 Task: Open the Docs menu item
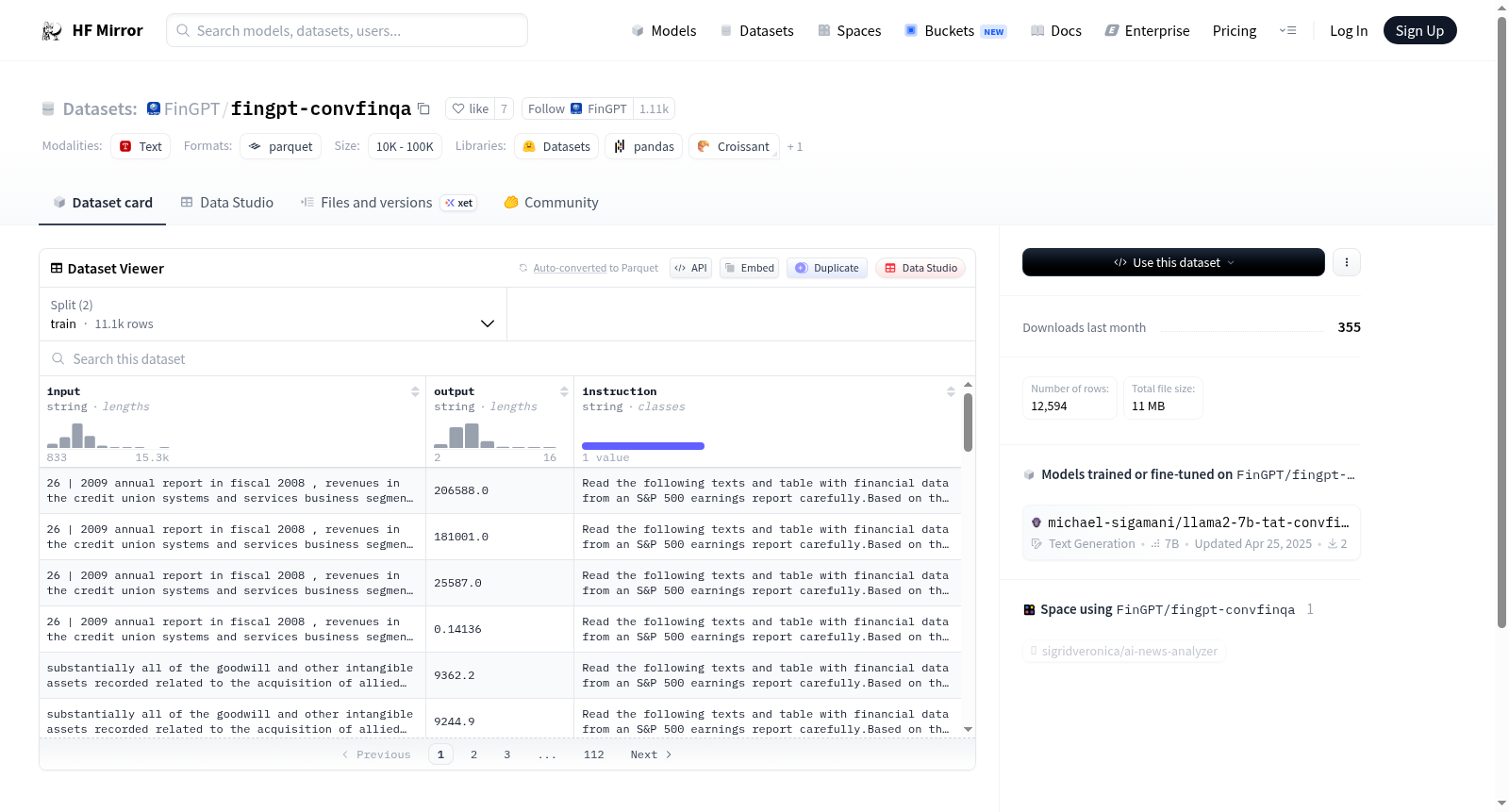coord(1056,31)
